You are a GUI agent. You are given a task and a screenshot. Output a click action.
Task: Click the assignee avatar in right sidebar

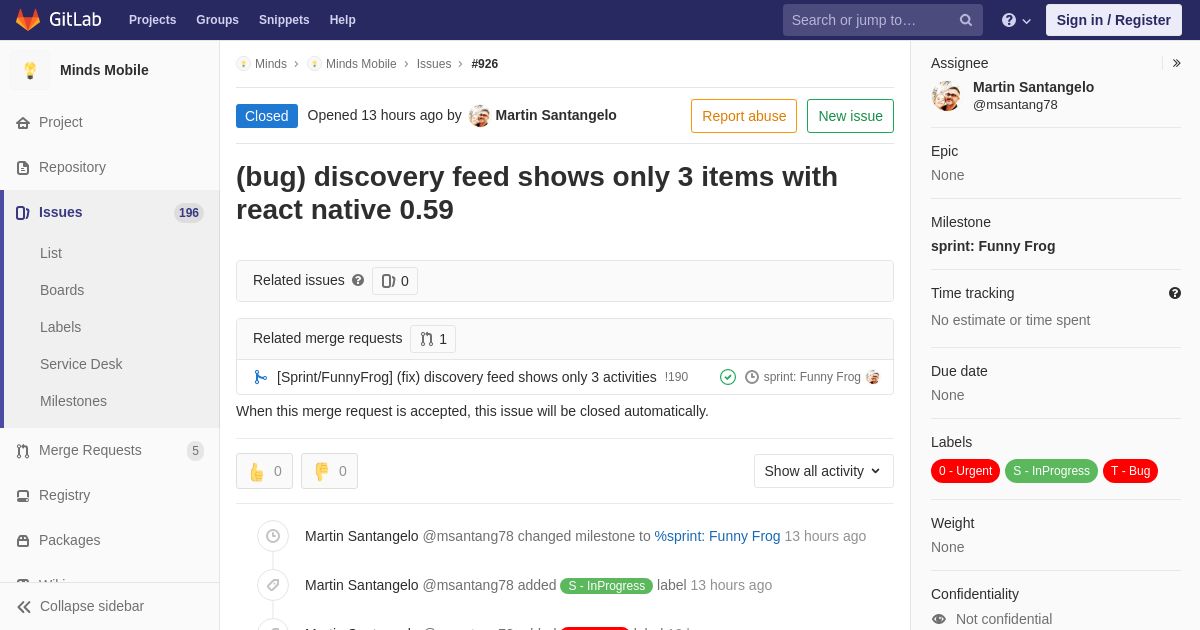tap(946, 96)
